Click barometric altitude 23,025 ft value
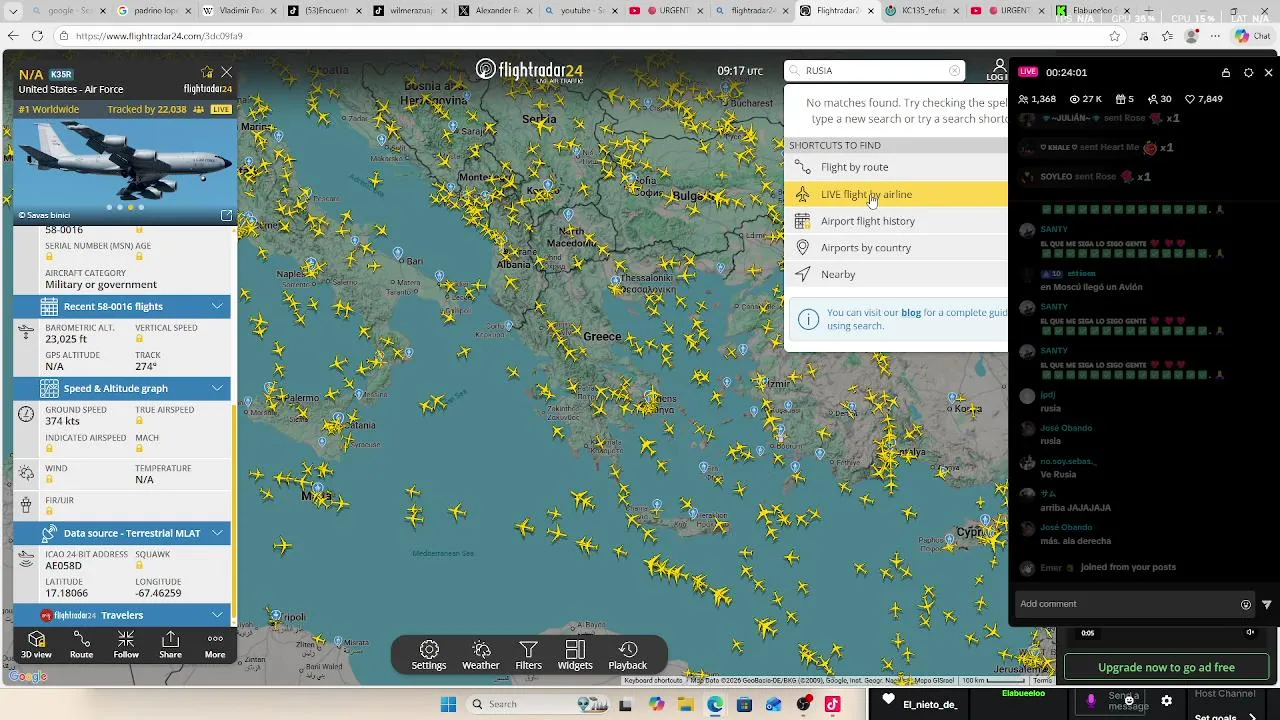The width and height of the screenshot is (1280, 720). 66,339
